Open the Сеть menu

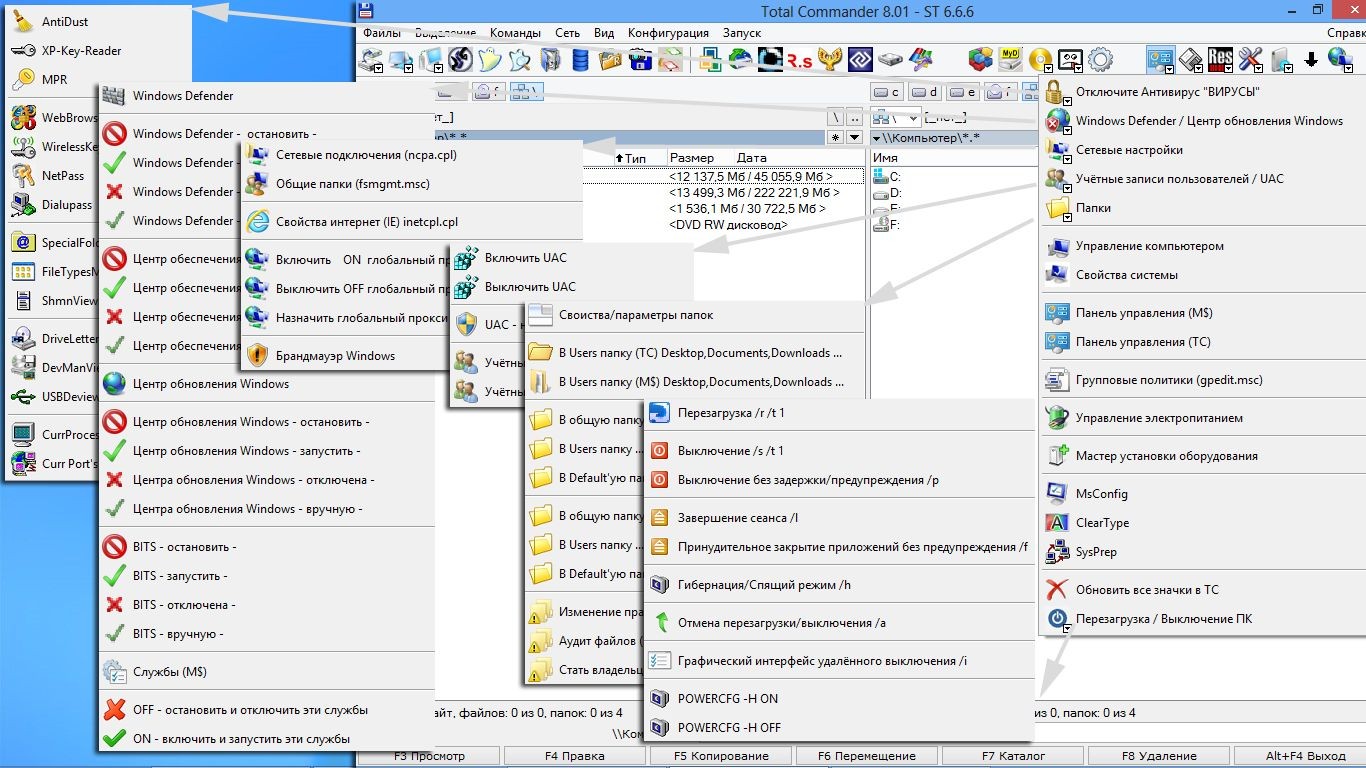coord(567,33)
